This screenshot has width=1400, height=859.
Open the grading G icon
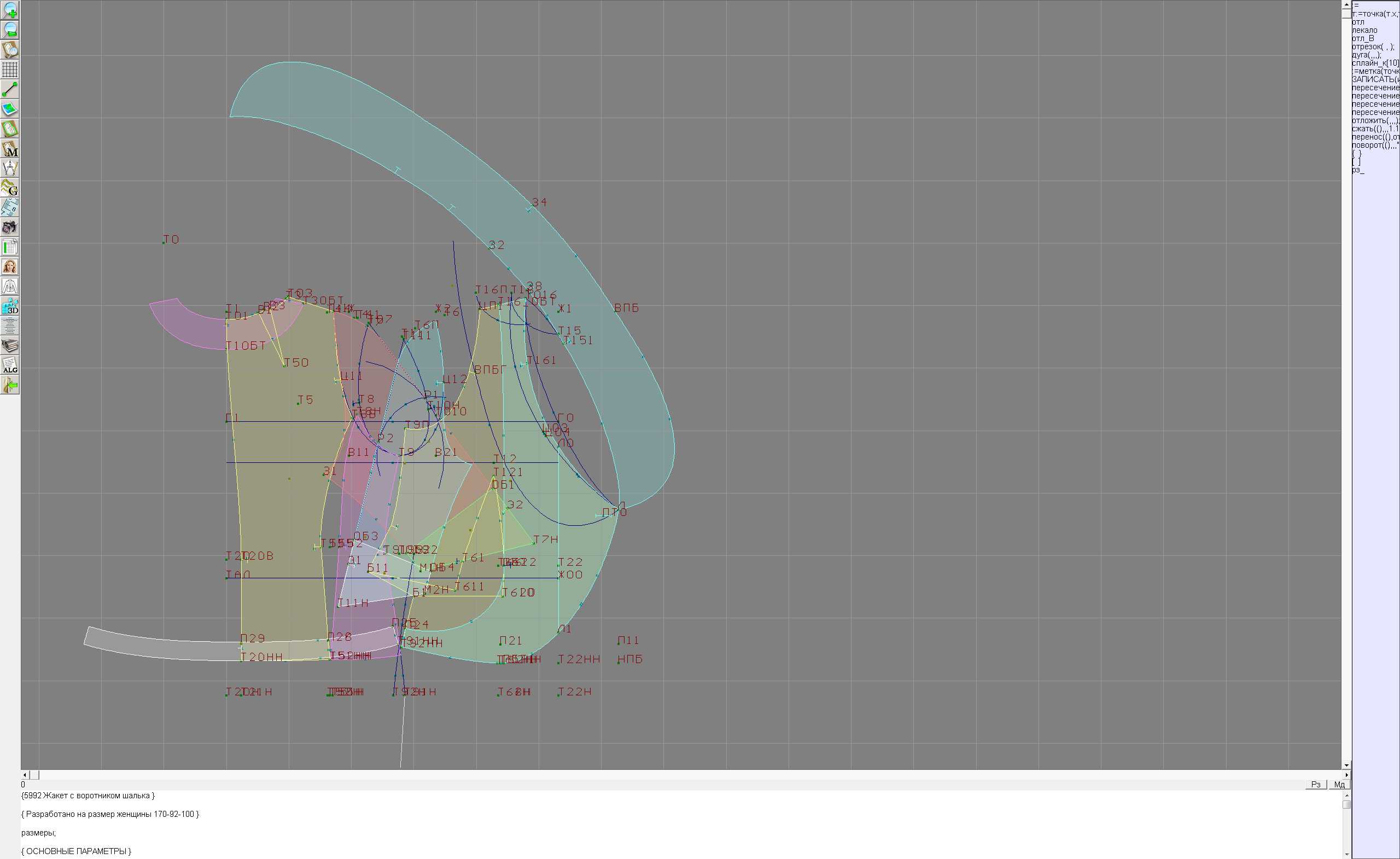tap(10, 188)
